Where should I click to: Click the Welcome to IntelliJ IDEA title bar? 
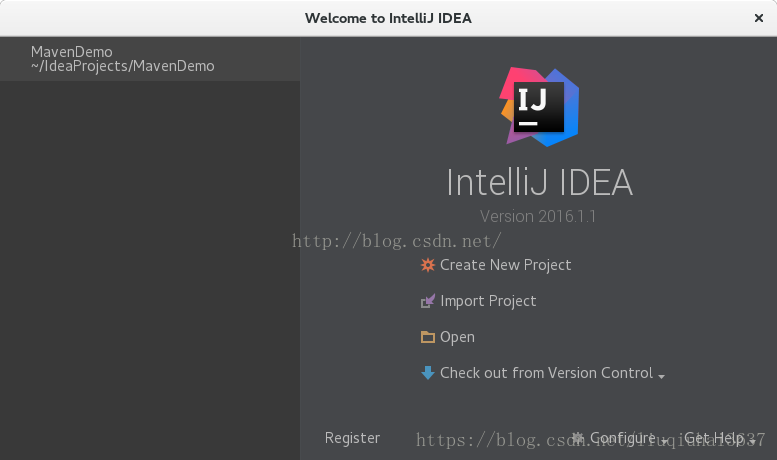point(388,18)
